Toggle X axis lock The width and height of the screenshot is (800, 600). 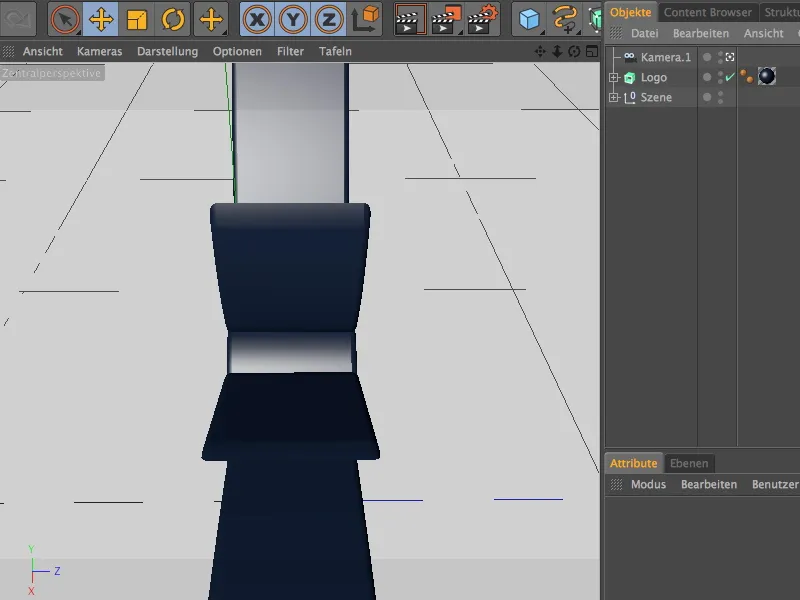point(257,19)
